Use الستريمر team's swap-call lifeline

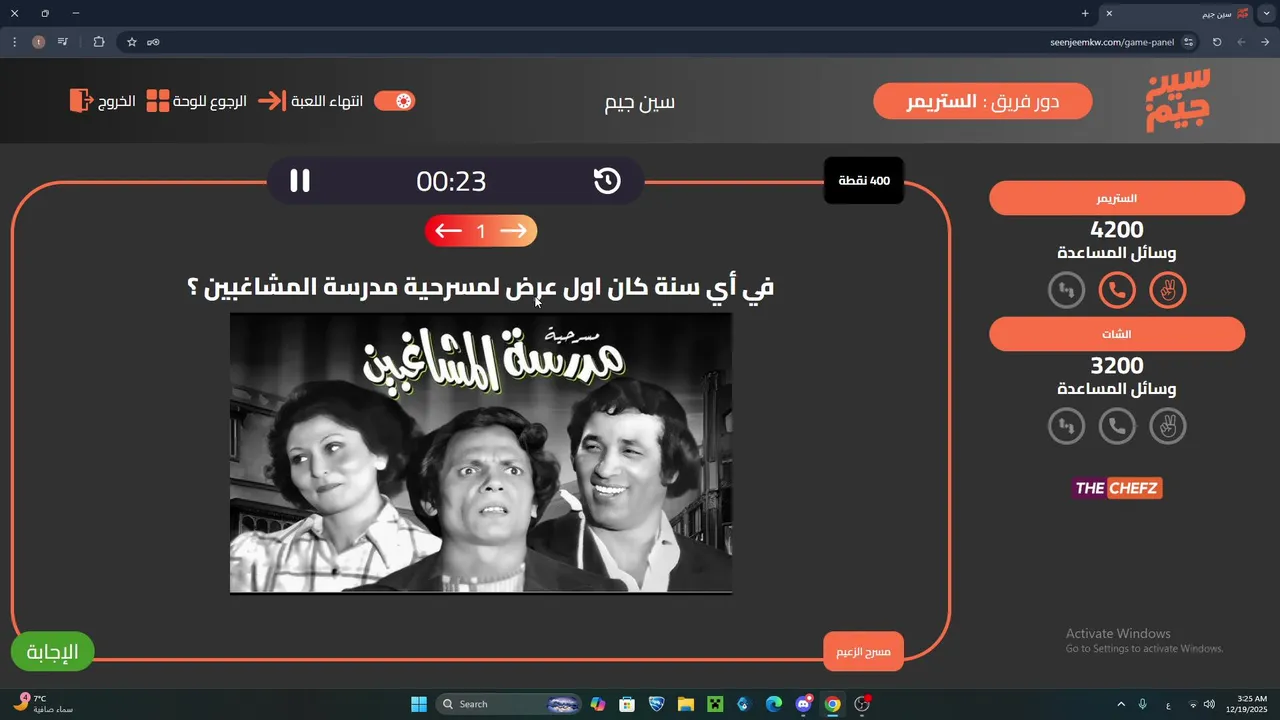(x=1066, y=291)
